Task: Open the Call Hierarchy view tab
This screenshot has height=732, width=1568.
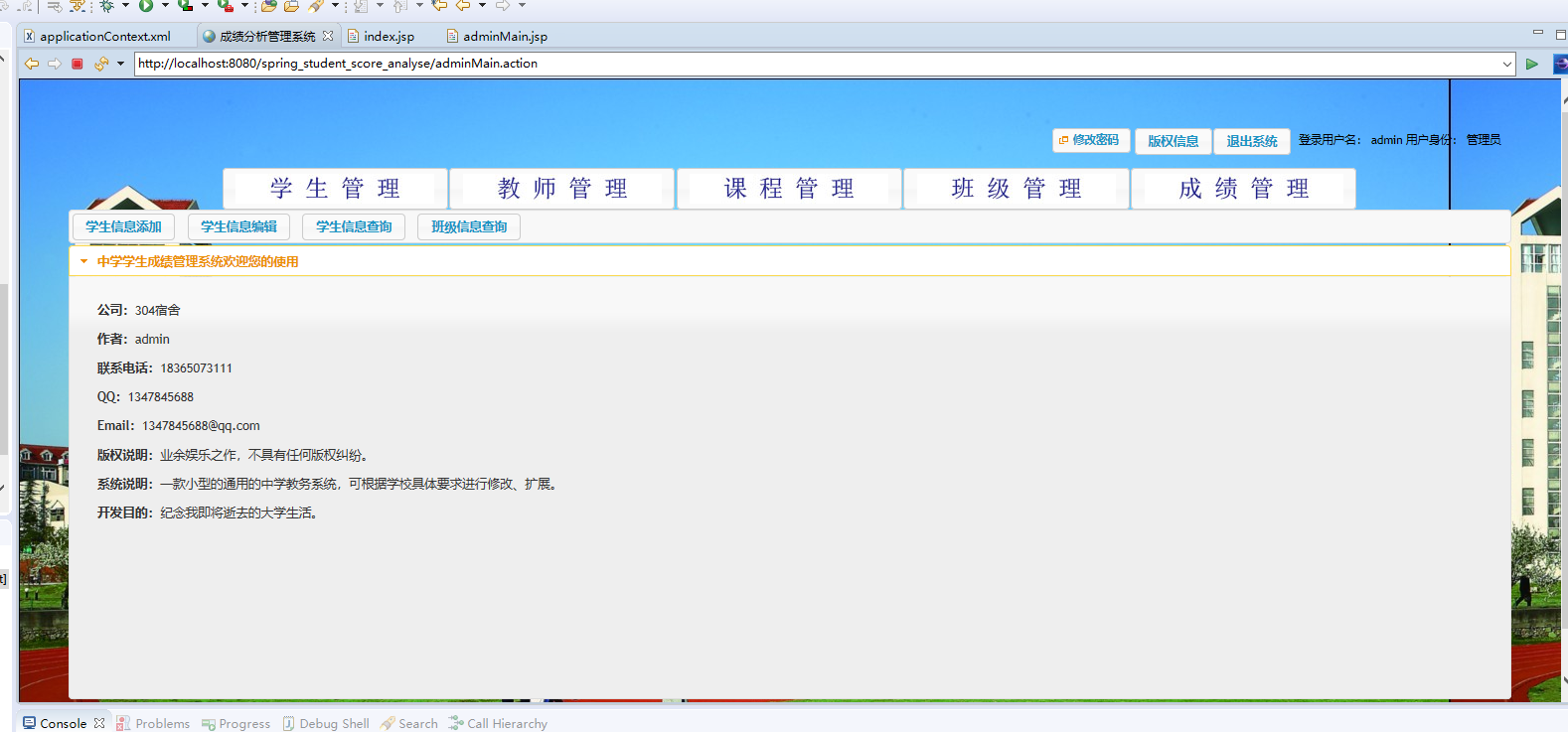Action: click(x=498, y=723)
